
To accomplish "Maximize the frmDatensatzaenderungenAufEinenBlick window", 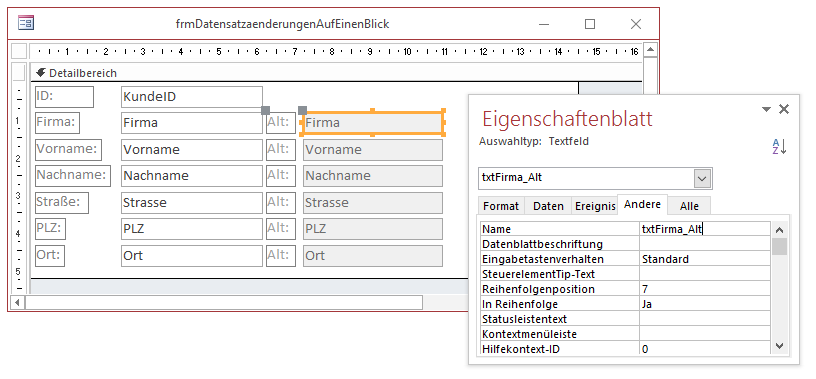I will point(590,24).
